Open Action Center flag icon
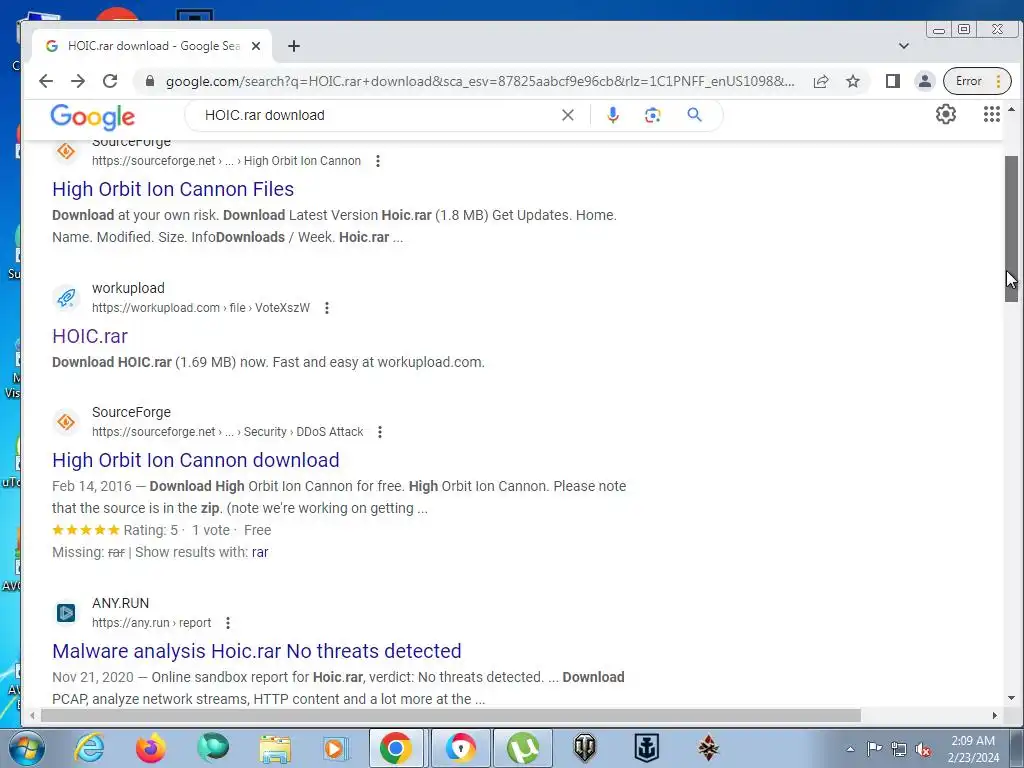Viewport: 1024px width, 768px height. [874, 749]
